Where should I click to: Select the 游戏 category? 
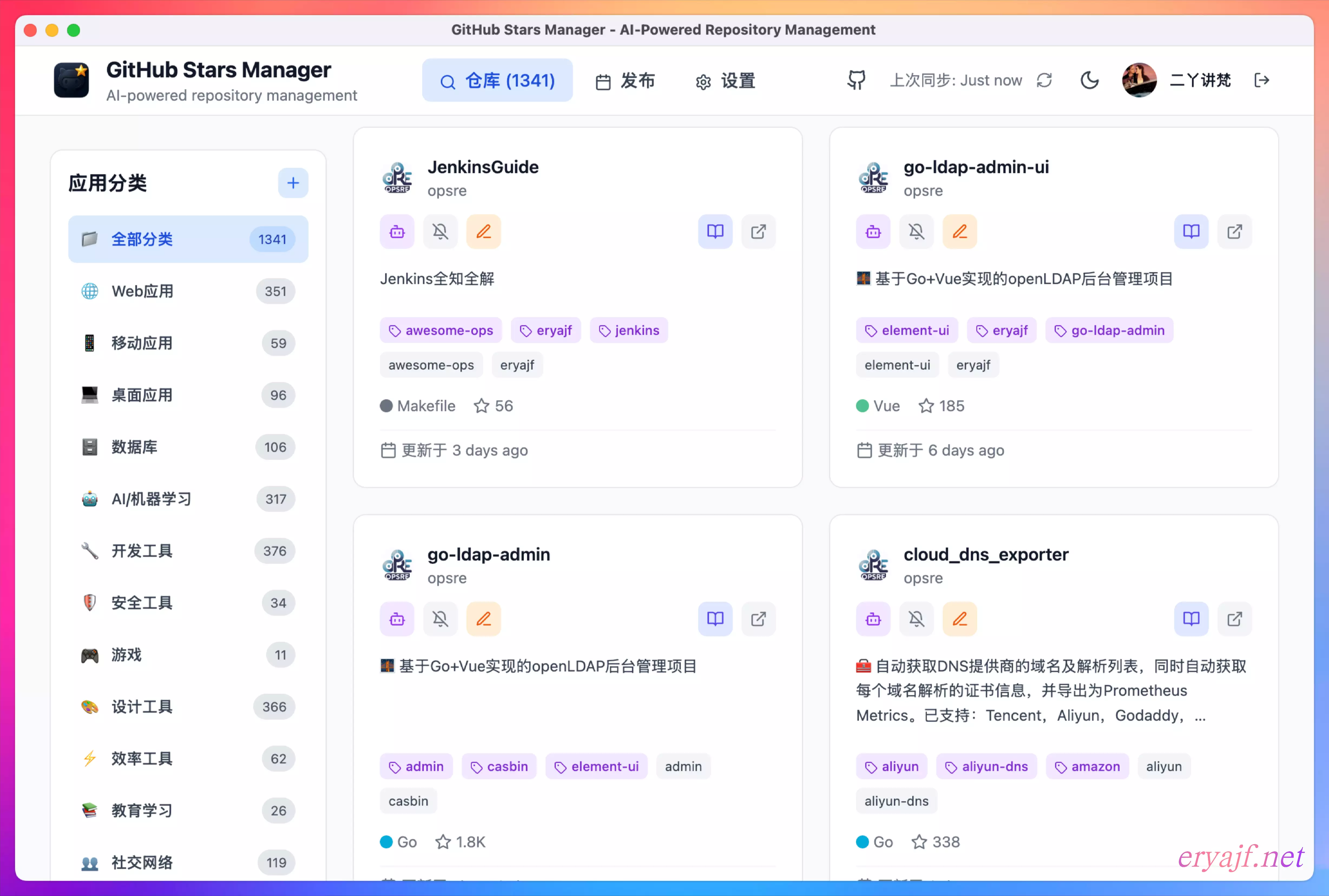tap(188, 655)
